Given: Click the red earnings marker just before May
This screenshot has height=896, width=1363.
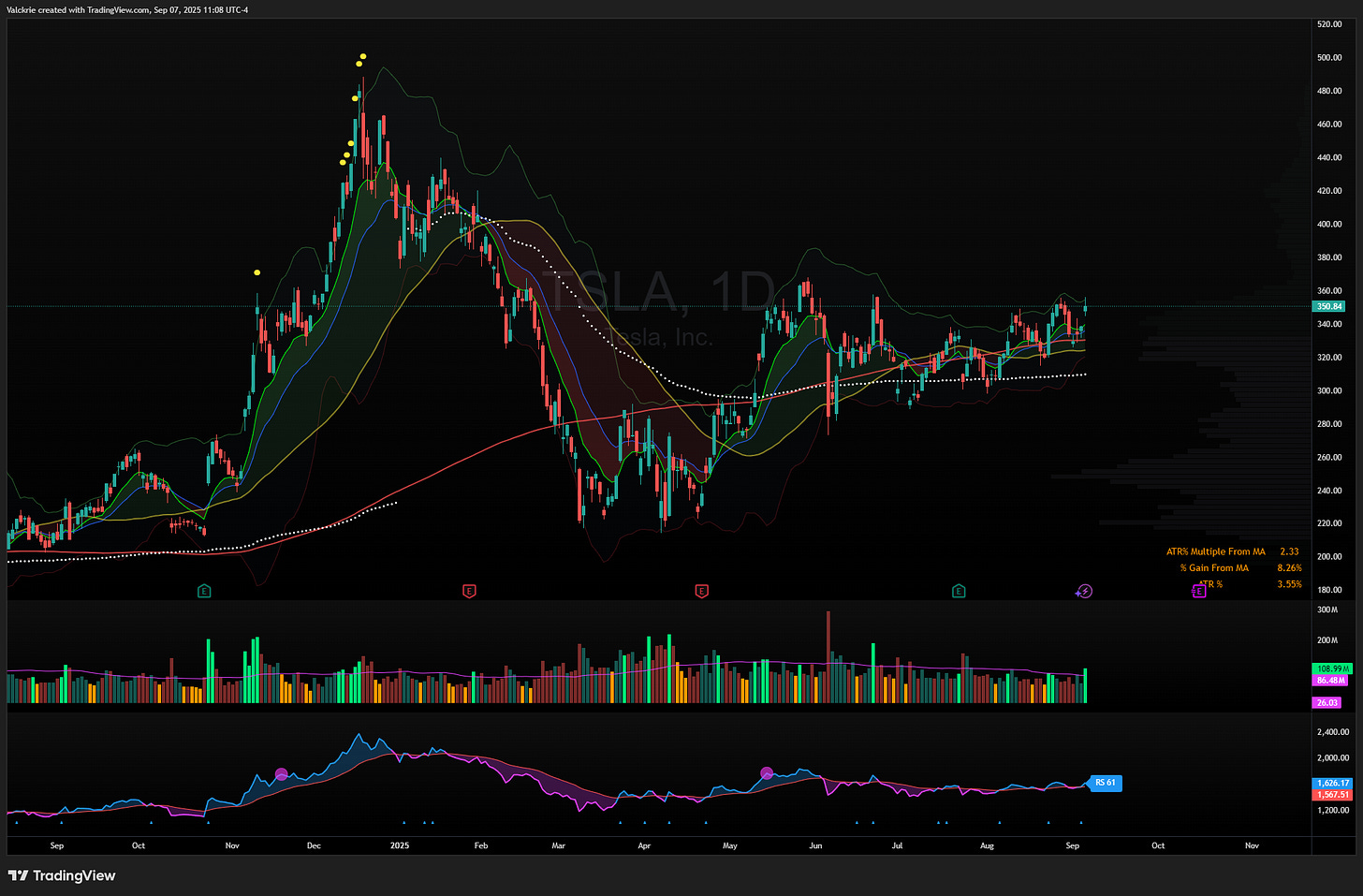Looking at the screenshot, I should [701, 591].
